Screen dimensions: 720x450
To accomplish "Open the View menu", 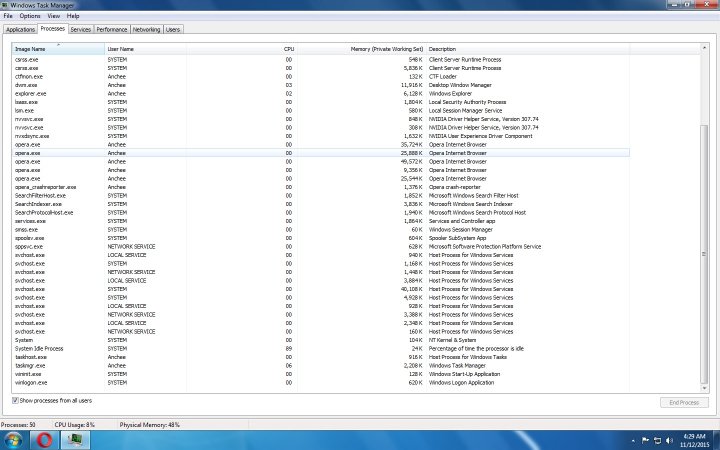I will pos(54,16).
